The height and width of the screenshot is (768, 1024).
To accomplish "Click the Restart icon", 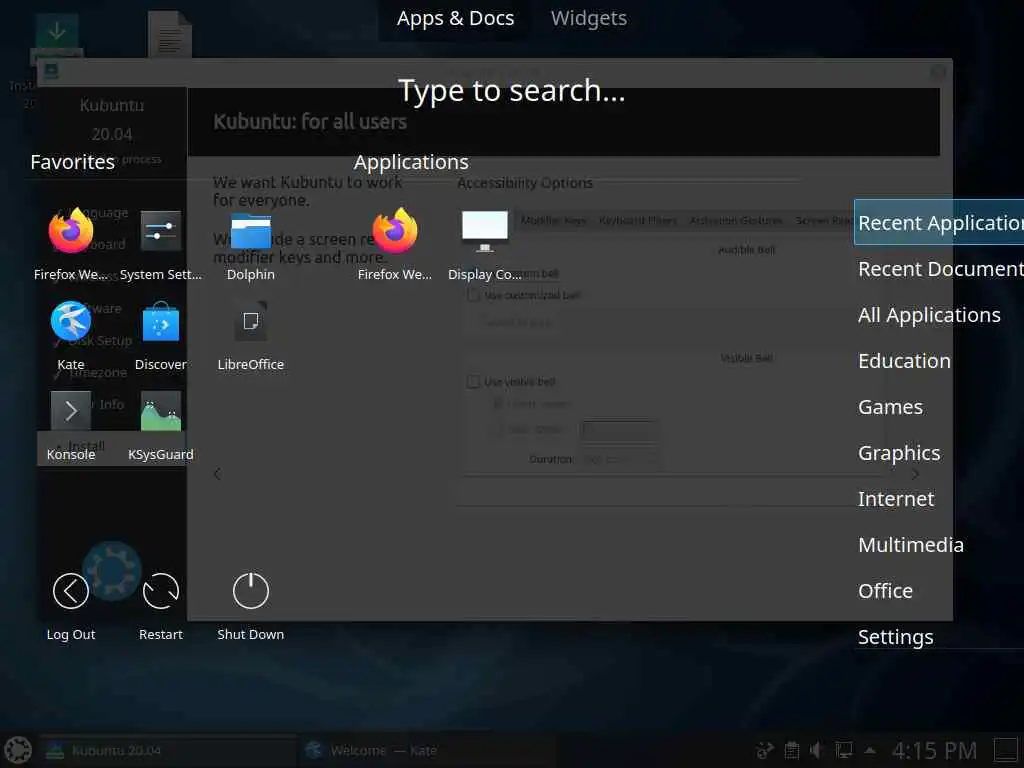I will point(161,591).
